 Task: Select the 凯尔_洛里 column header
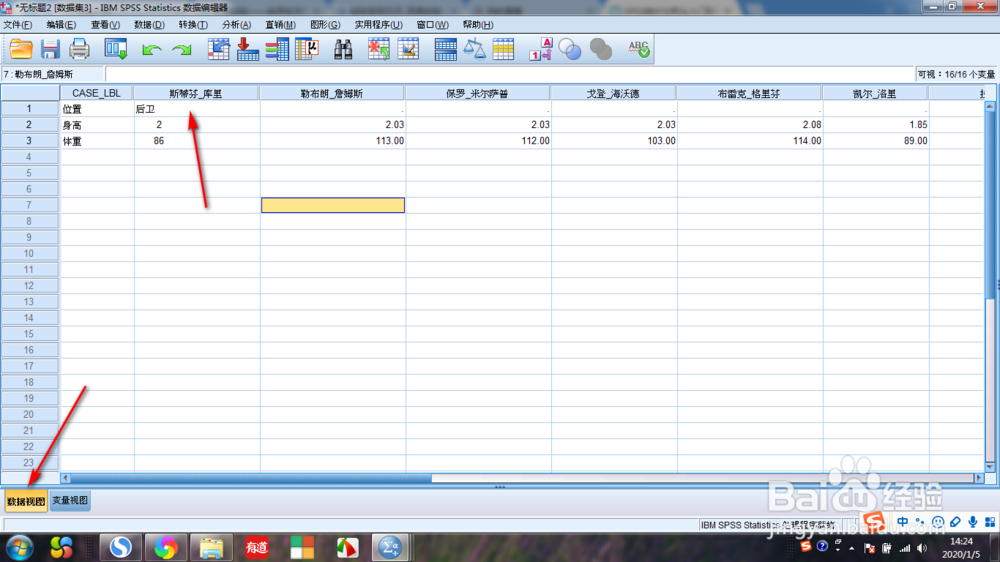[874, 93]
